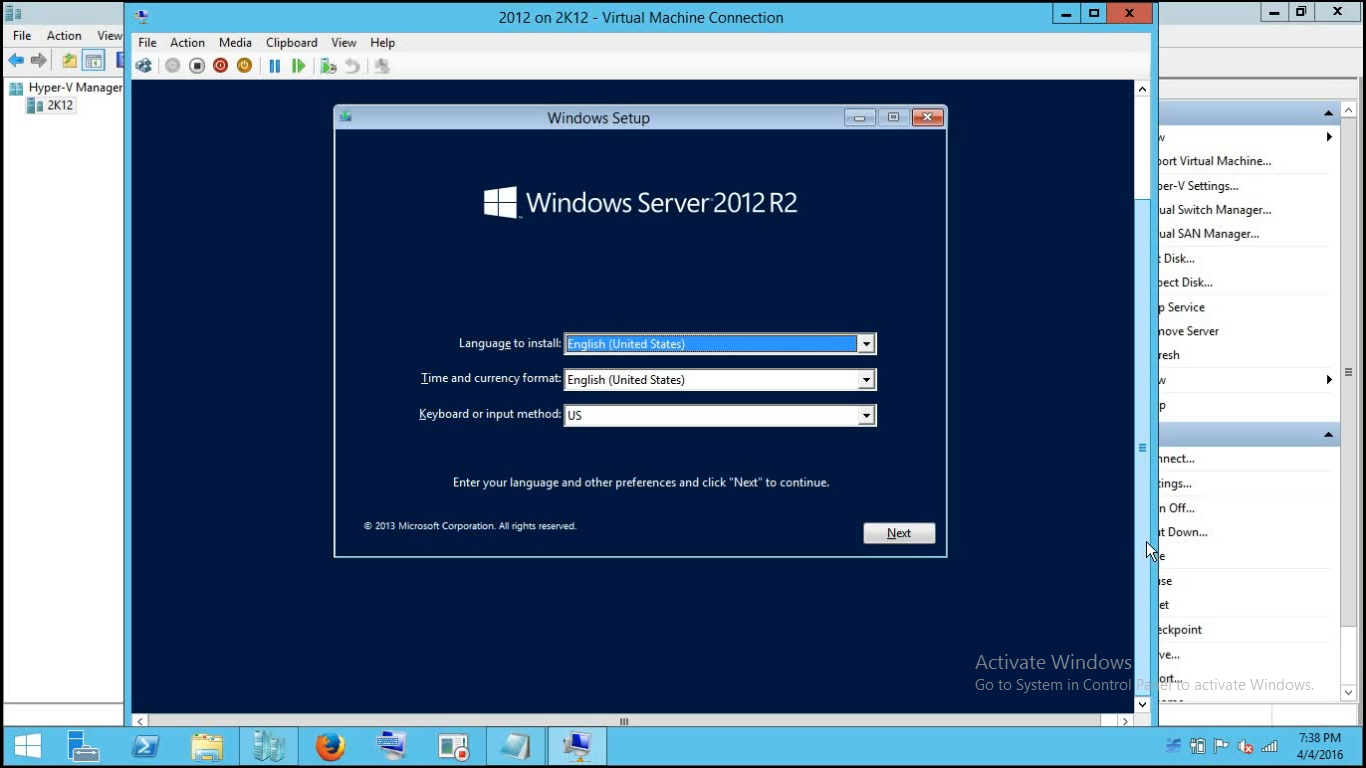Open the Action menu in VM Connection window
Viewport: 1366px width, 768px height.
[x=187, y=43]
